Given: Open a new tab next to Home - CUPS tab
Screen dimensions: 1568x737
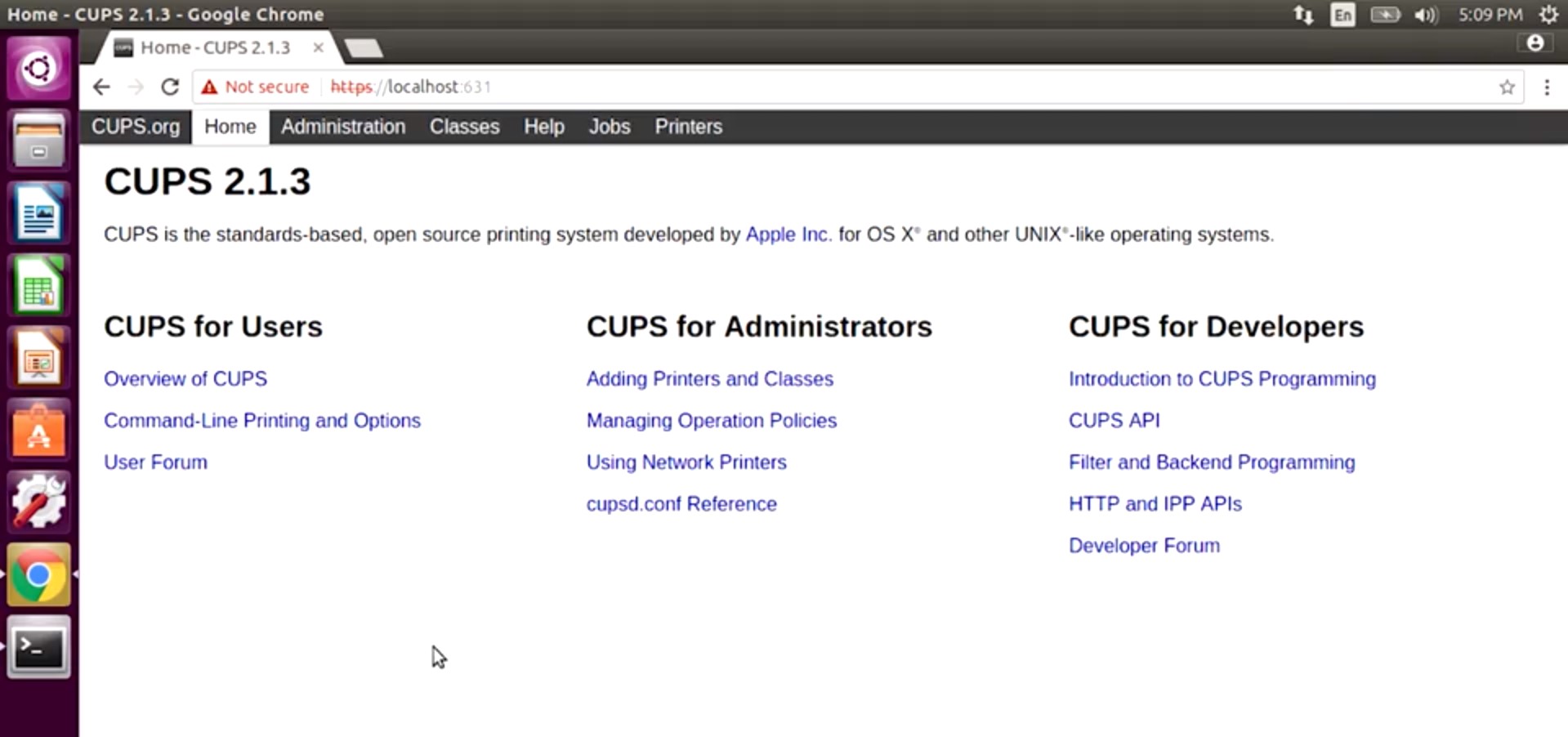Looking at the screenshot, I should tap(364, 48).
